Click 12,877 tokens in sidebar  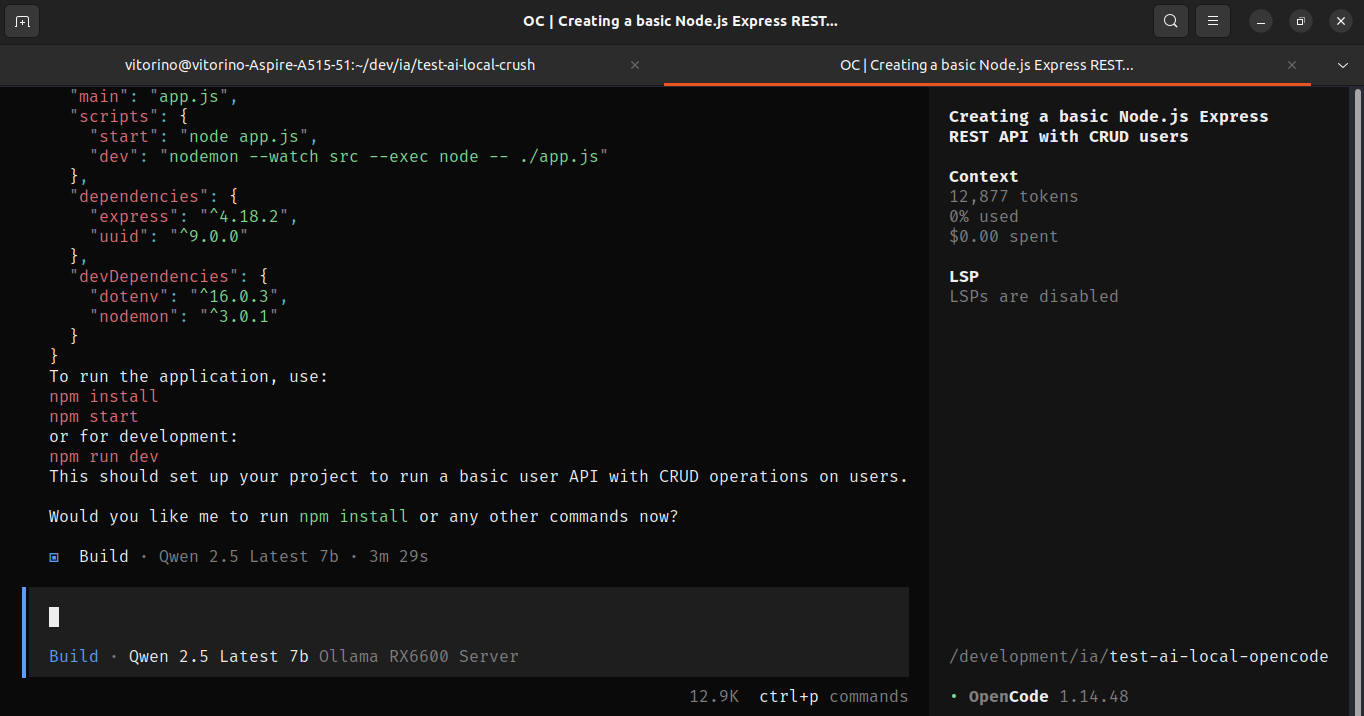click(x=1014, y=196)
